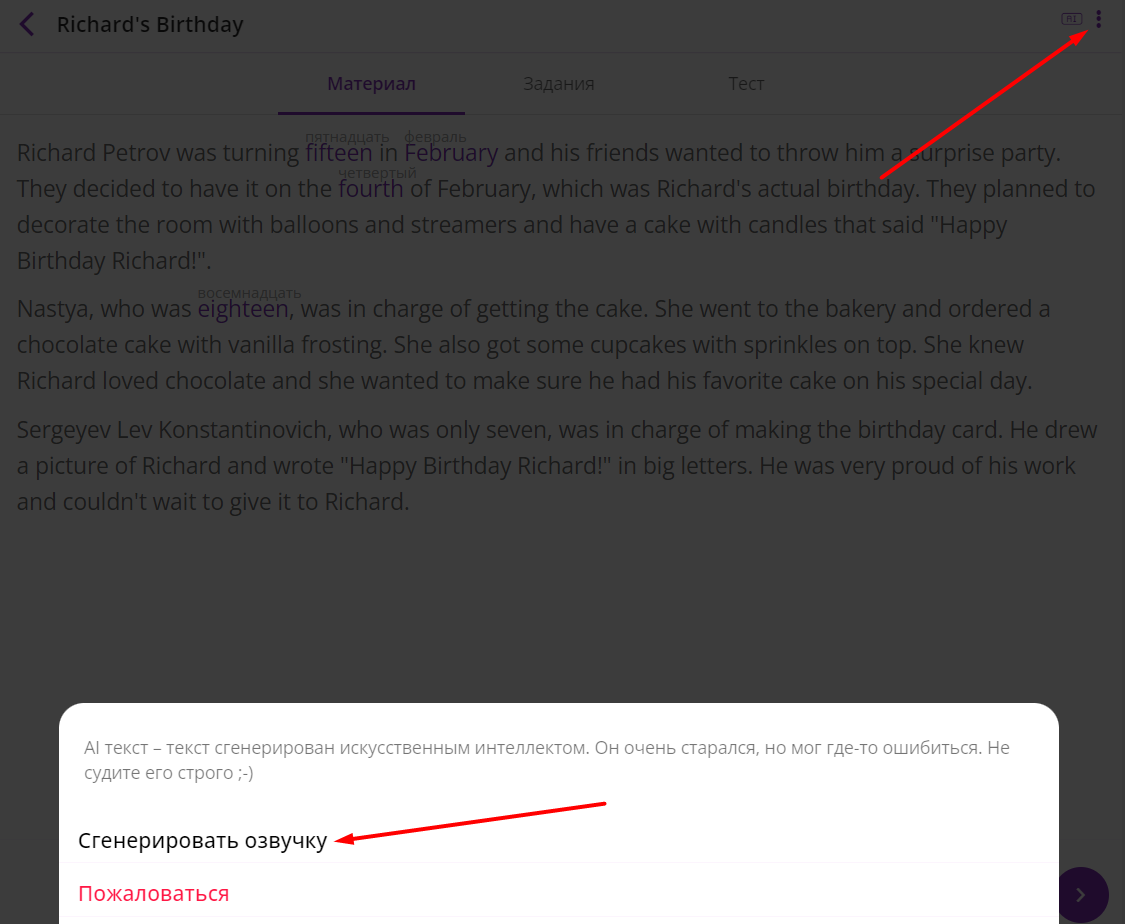Viewport: 1125px width, 924px height.
Task: Click the translation hint четвертый
Action: point(377,173)
